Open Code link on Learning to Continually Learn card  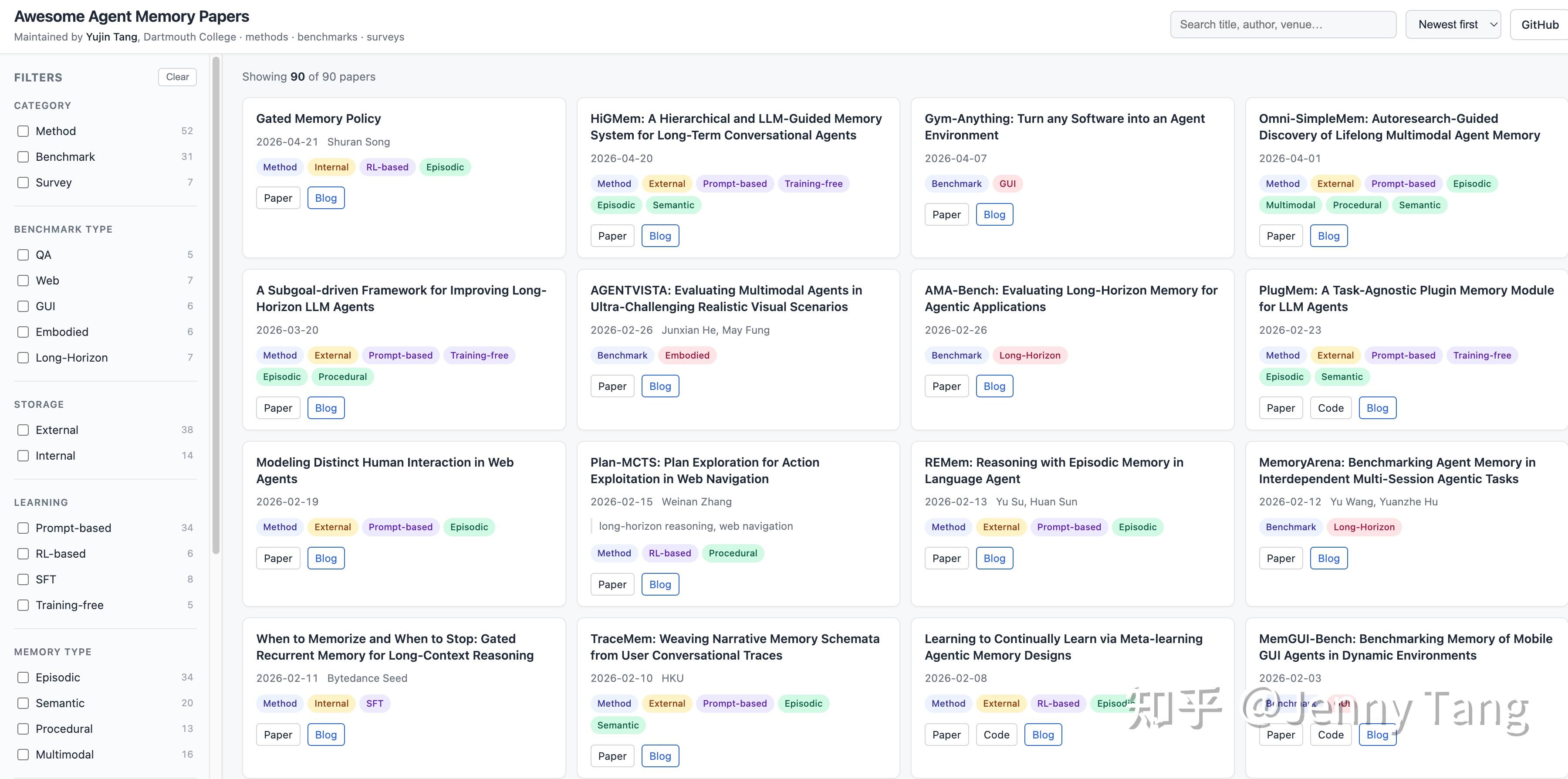[997, 735]
